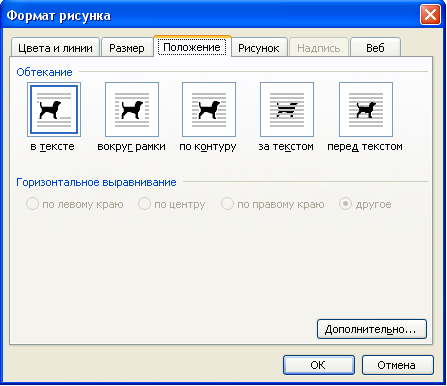Confirm with the OK button

pyautogui.click(x=319, y=365)
